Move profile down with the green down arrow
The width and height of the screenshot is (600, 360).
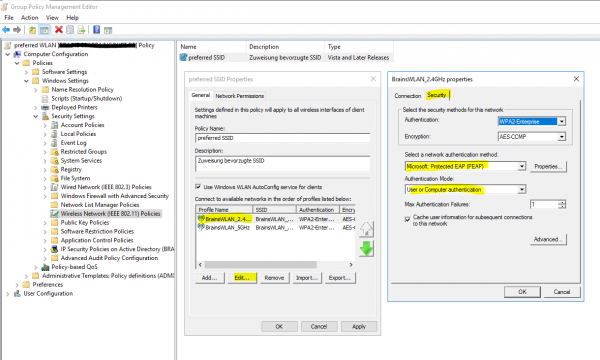[366, 249]
